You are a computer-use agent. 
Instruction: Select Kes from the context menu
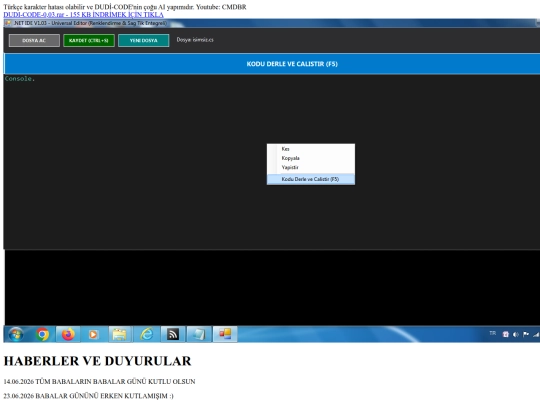[x=311, y=149]
